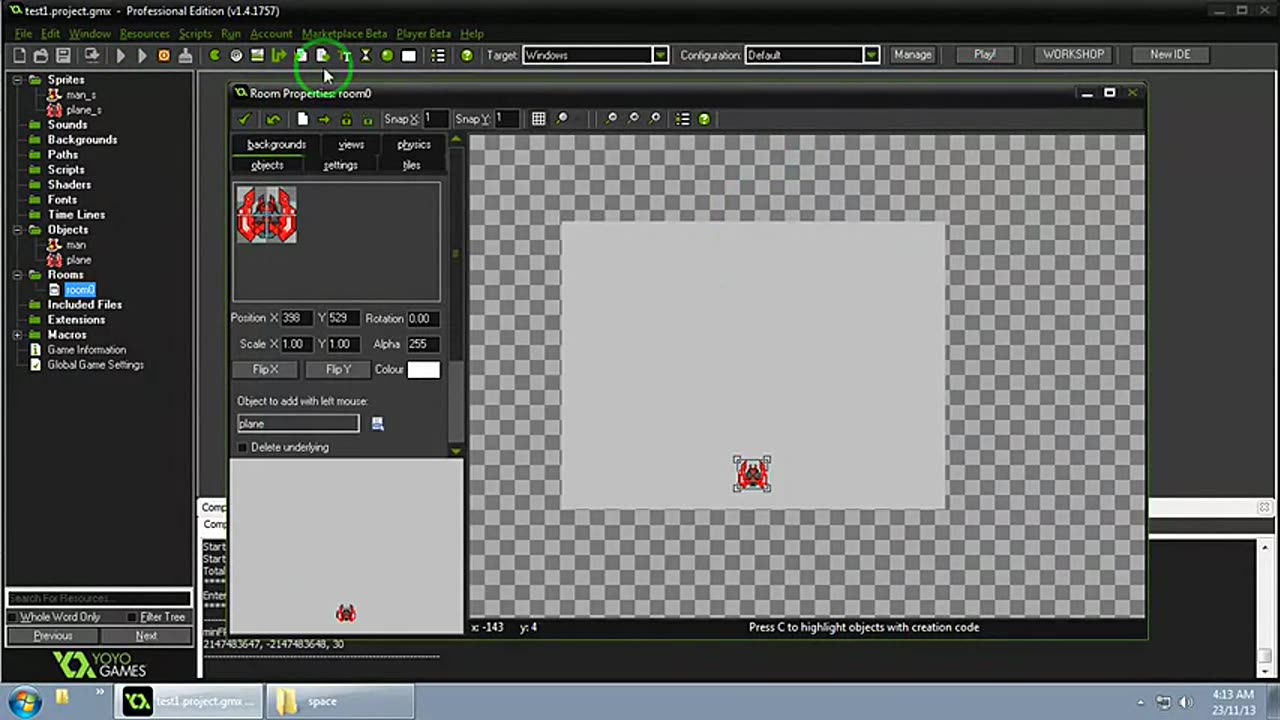Run the game with first play arrow
Image resolution: width=1280 pixels, height=720 pixels.
click(120, 56)
